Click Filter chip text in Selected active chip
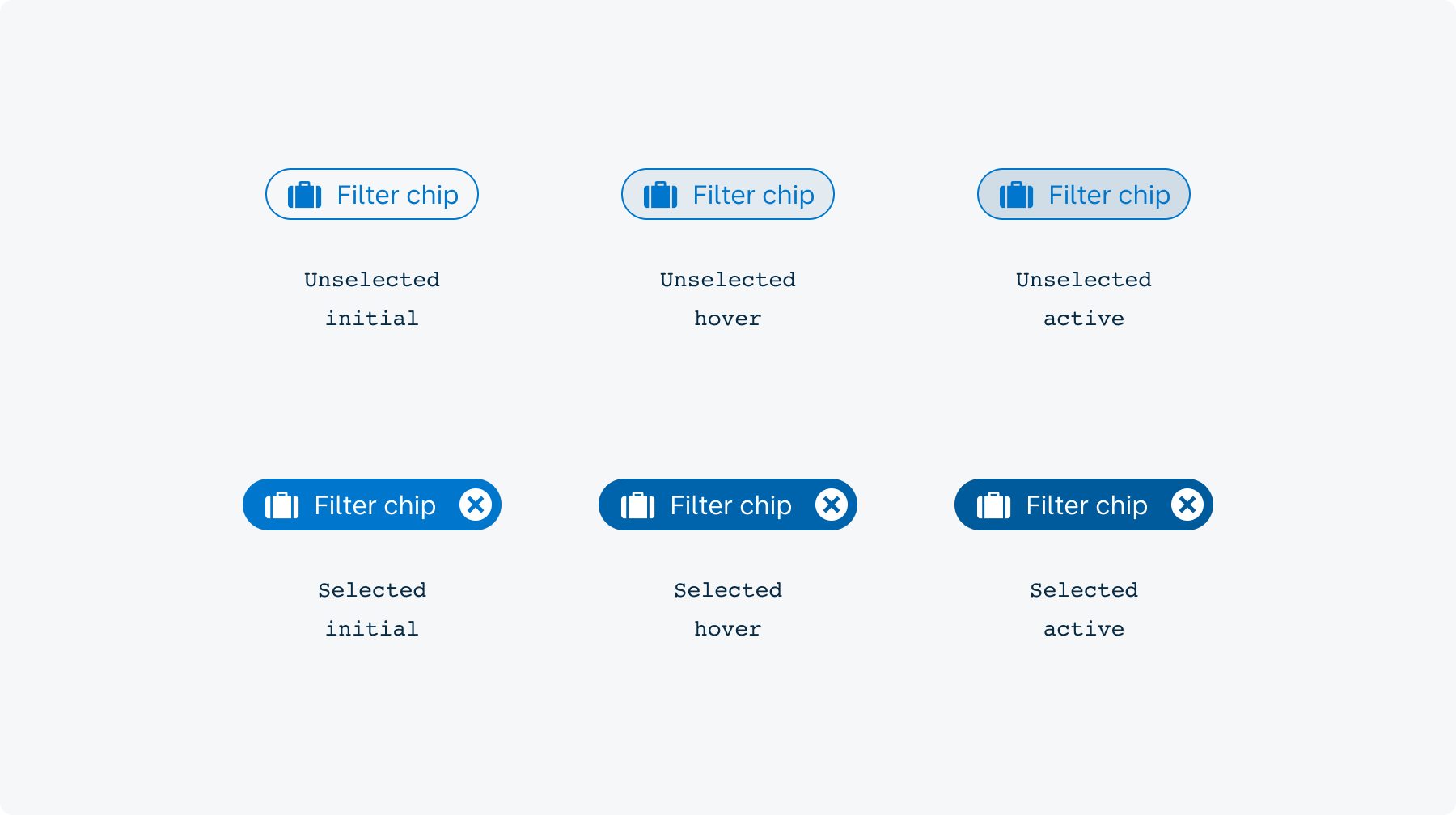Screen dimensions: 1456x815 tap(1087, 505)
